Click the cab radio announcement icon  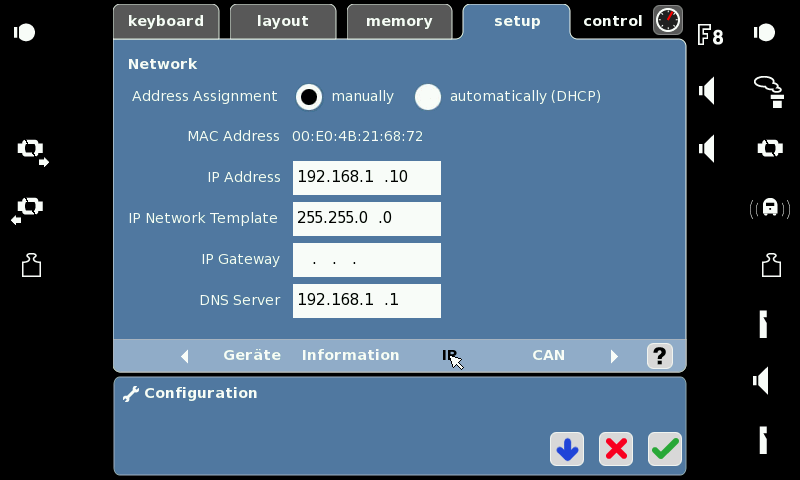pos(770,208)
